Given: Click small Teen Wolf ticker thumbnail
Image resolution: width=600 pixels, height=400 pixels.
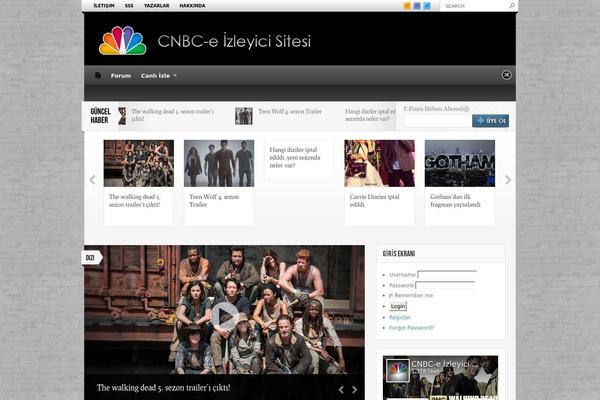Looking at the screenshot, I should (244, 116).
